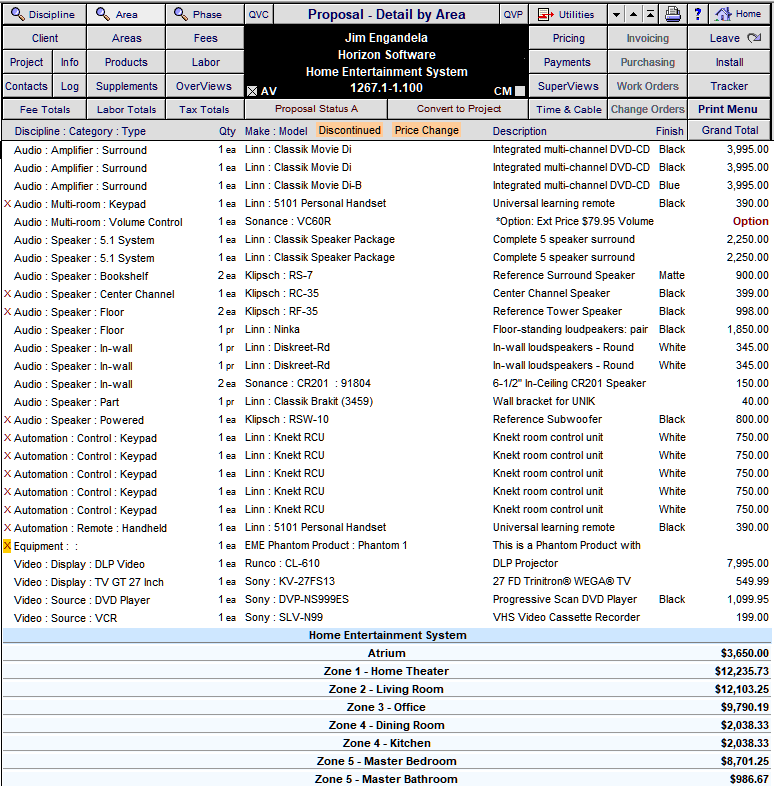Image resolution: width=774 pixels, height=786 pixels.
Task: Click Proposal Status A
Action: (x=316, y=109)
